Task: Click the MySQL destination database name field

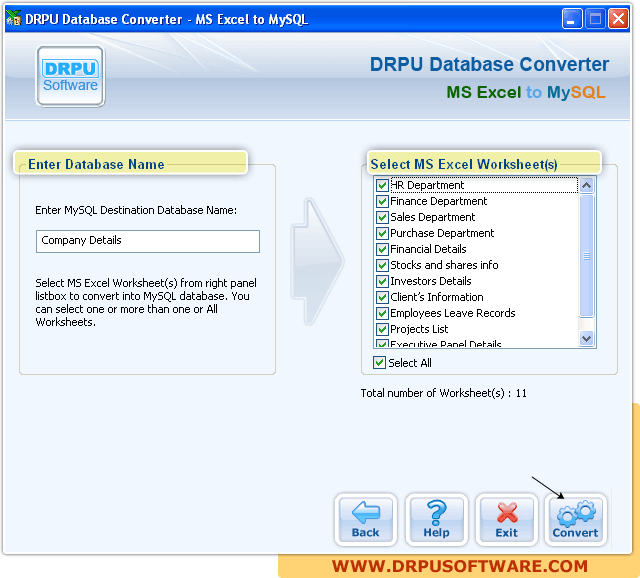Action: click(x=148, y=241)
